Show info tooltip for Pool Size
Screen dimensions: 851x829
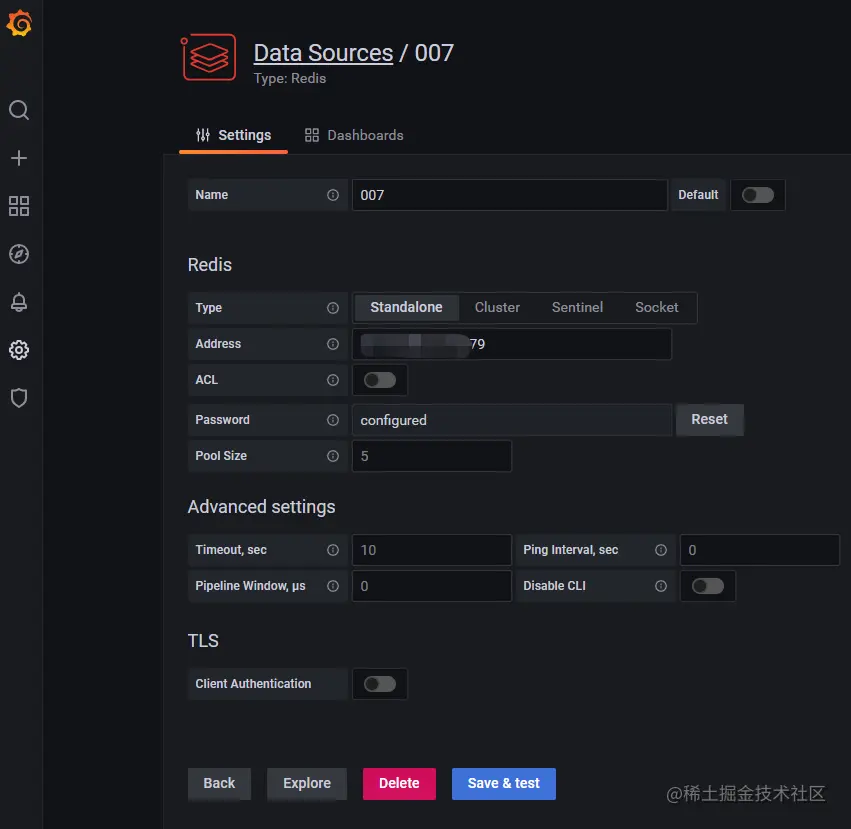(333, 456)
